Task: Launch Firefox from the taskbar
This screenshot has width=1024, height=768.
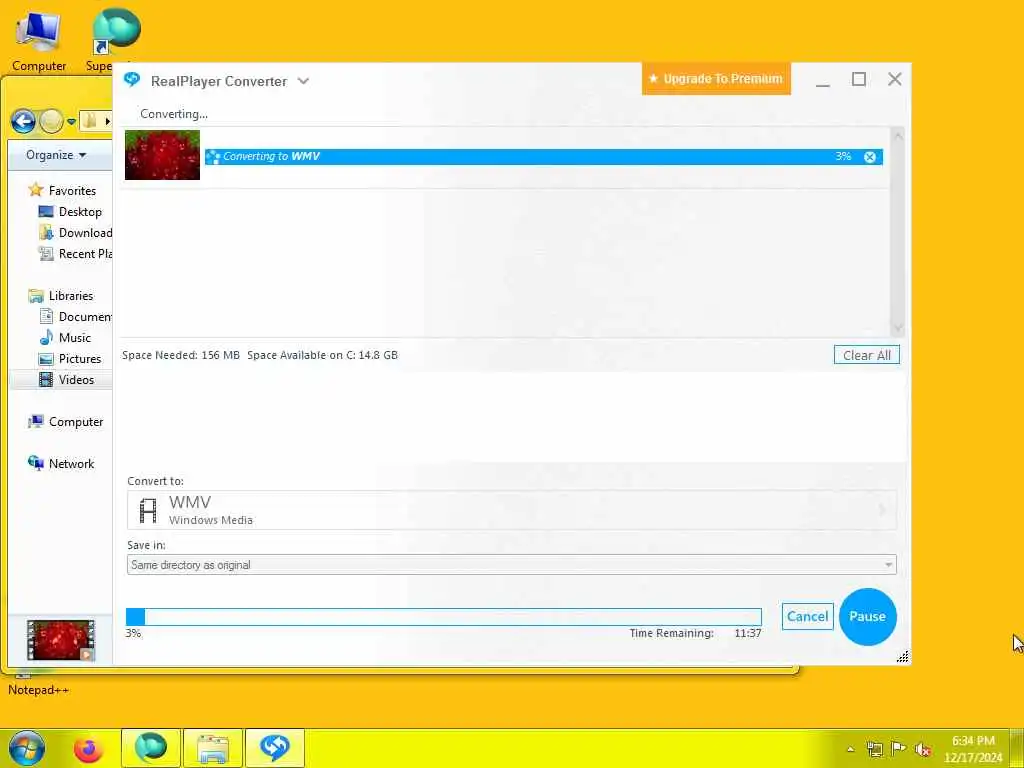Action: point(88,748)
